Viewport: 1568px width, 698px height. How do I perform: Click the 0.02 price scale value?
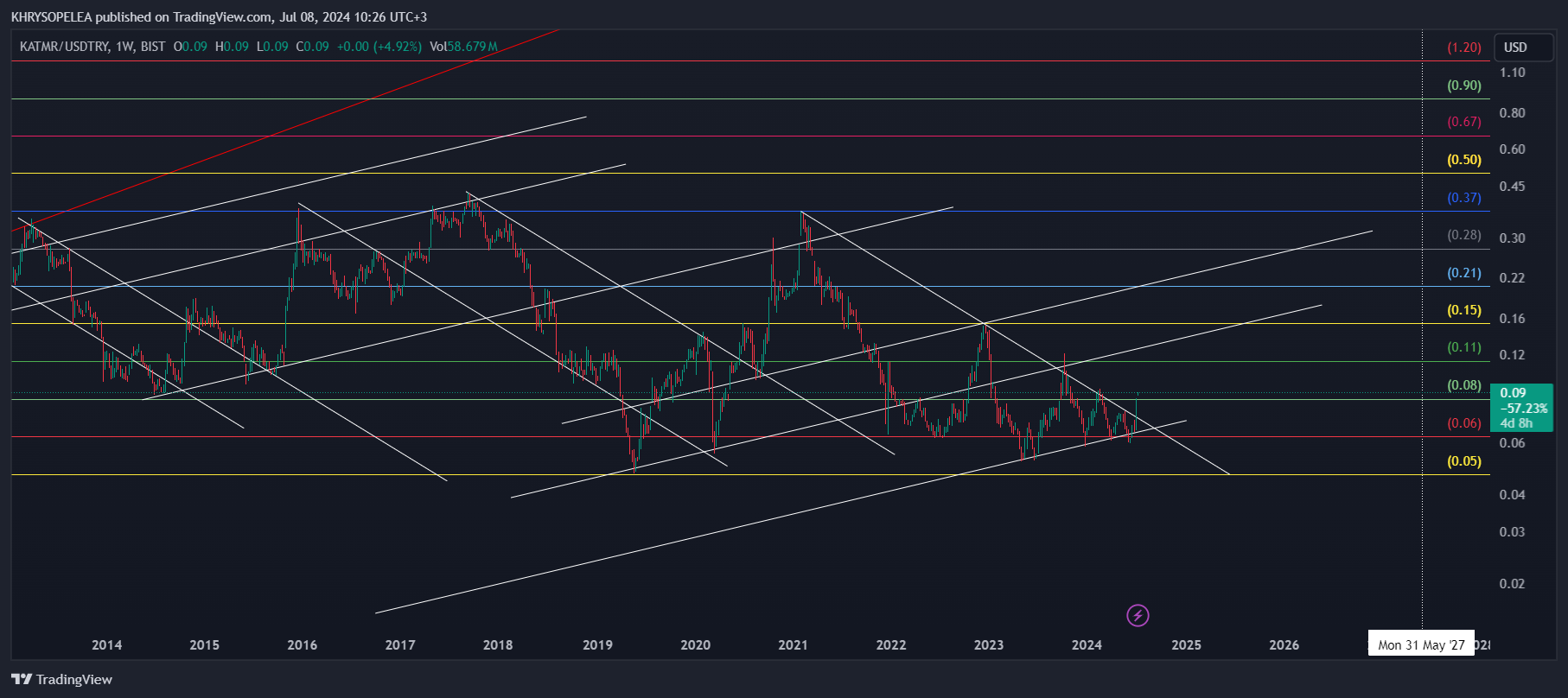pyautogui.click(x=1513, y=584)
